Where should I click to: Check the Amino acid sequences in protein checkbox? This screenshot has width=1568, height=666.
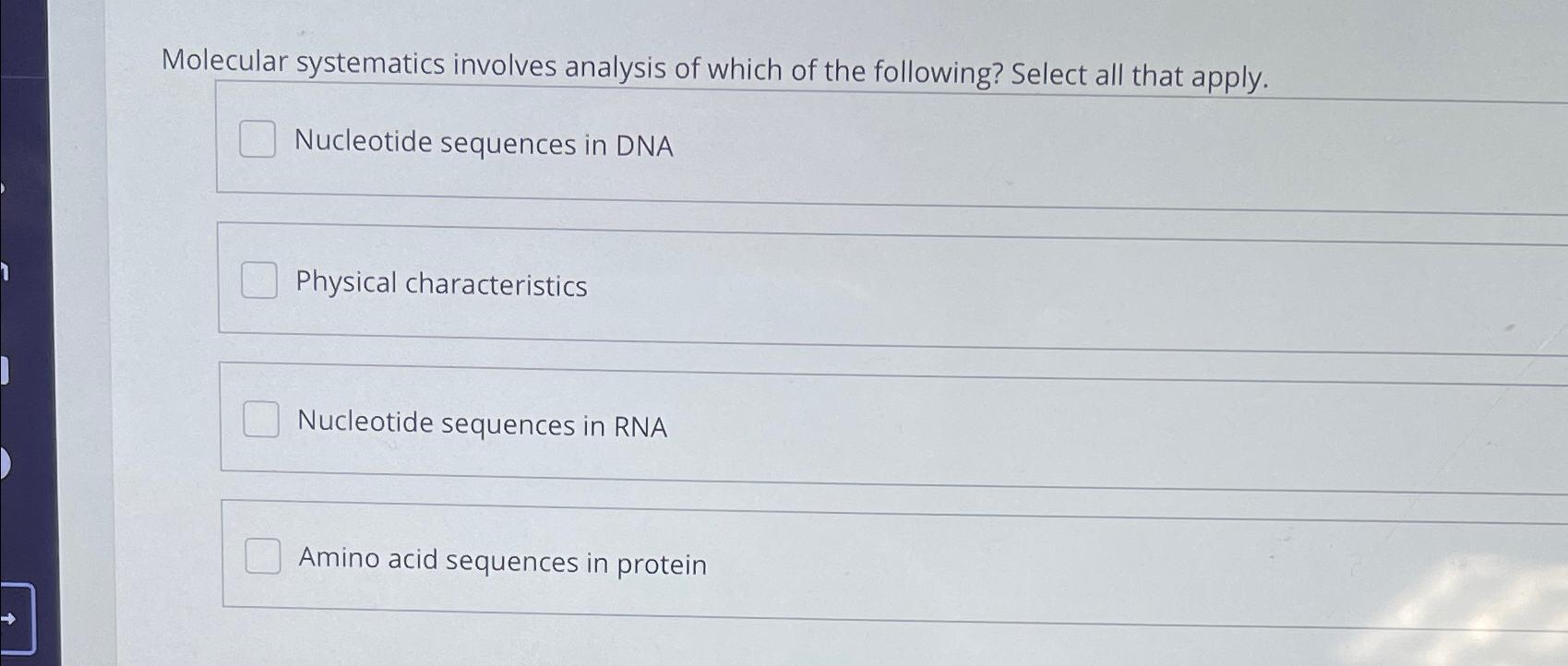click(x=265, y=557)
